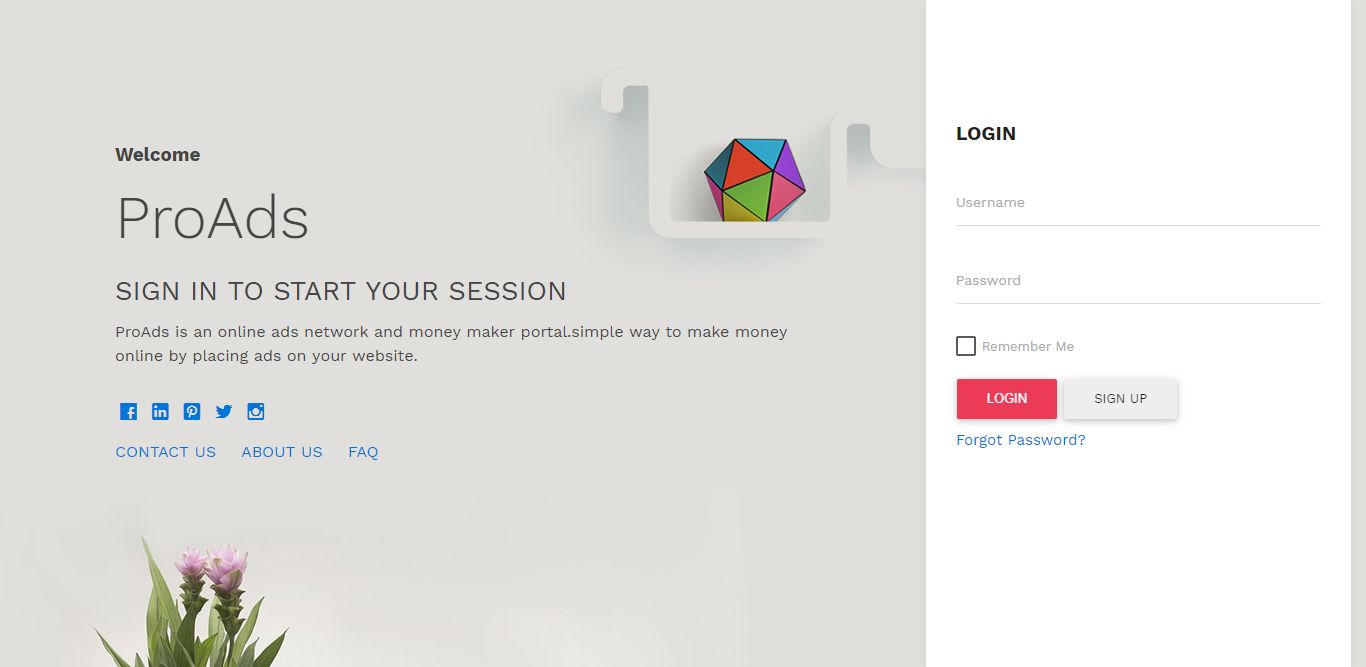
Task: Click the colorful polyhedron graphic
Action: 754,180
